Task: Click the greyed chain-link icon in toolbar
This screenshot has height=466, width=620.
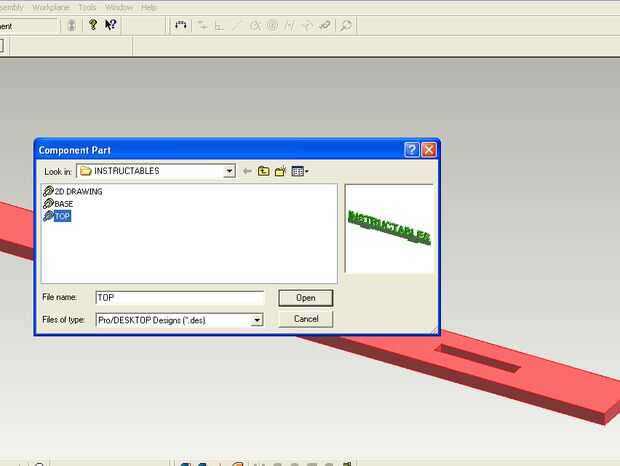Action: click(325, 26)
